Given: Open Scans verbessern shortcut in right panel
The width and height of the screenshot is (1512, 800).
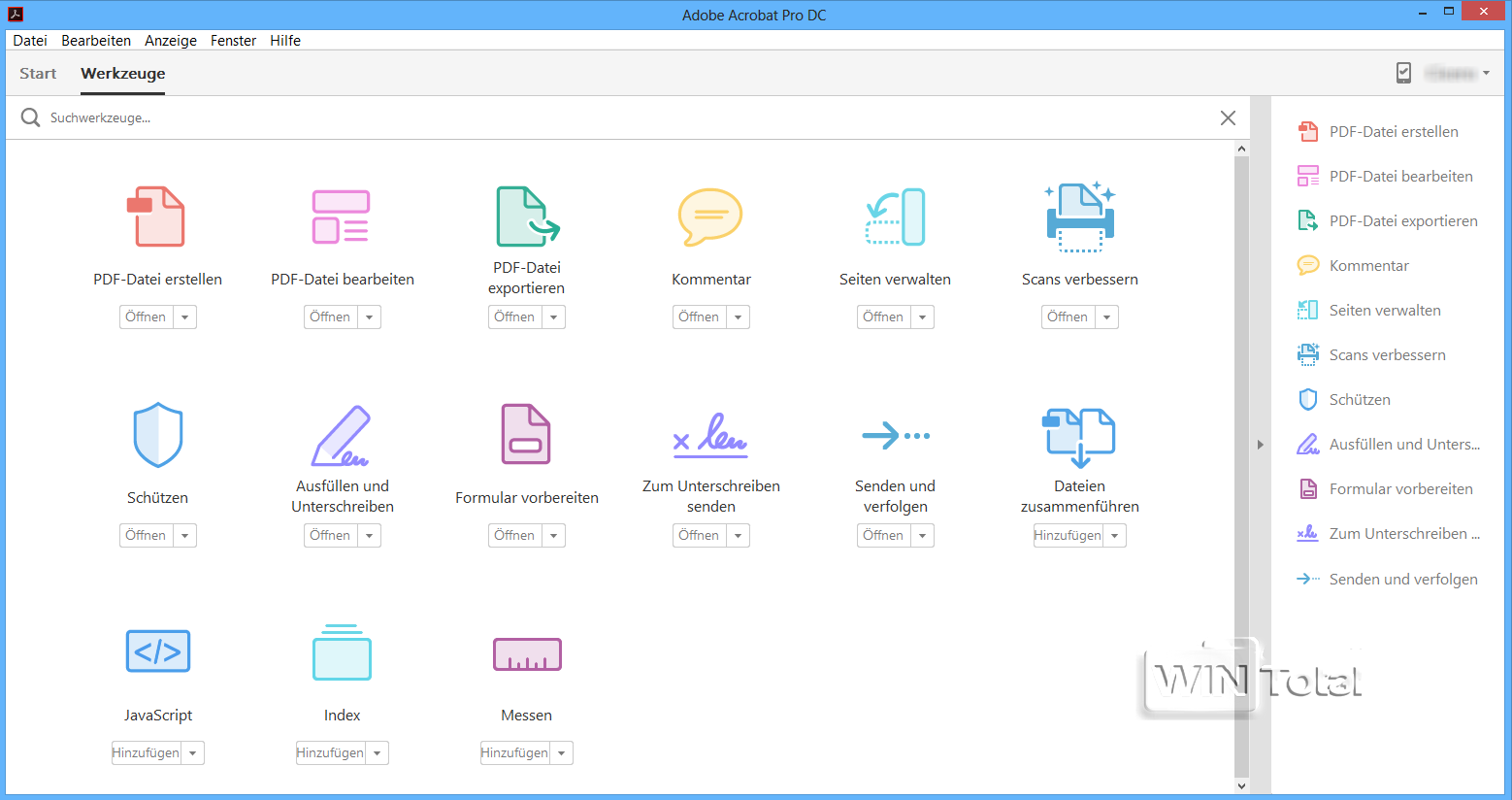Looking at the screenshot, I should [x=1371, y=355].
